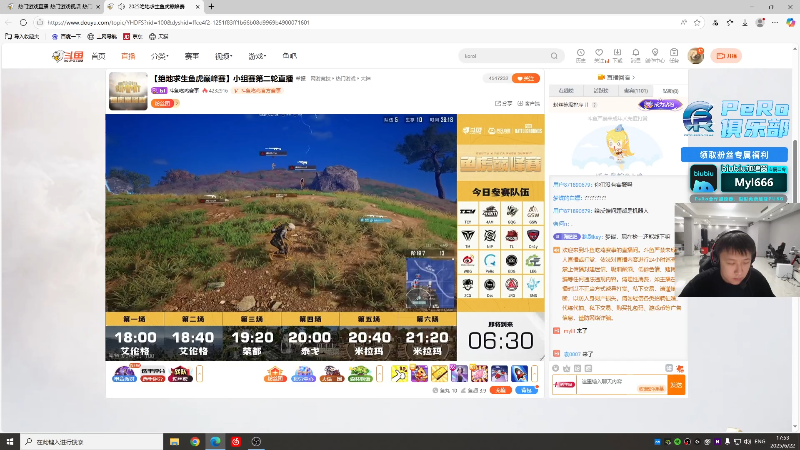800x450 pixels.
Task: Click the browser refresh icon
Action: pos(23,22)
